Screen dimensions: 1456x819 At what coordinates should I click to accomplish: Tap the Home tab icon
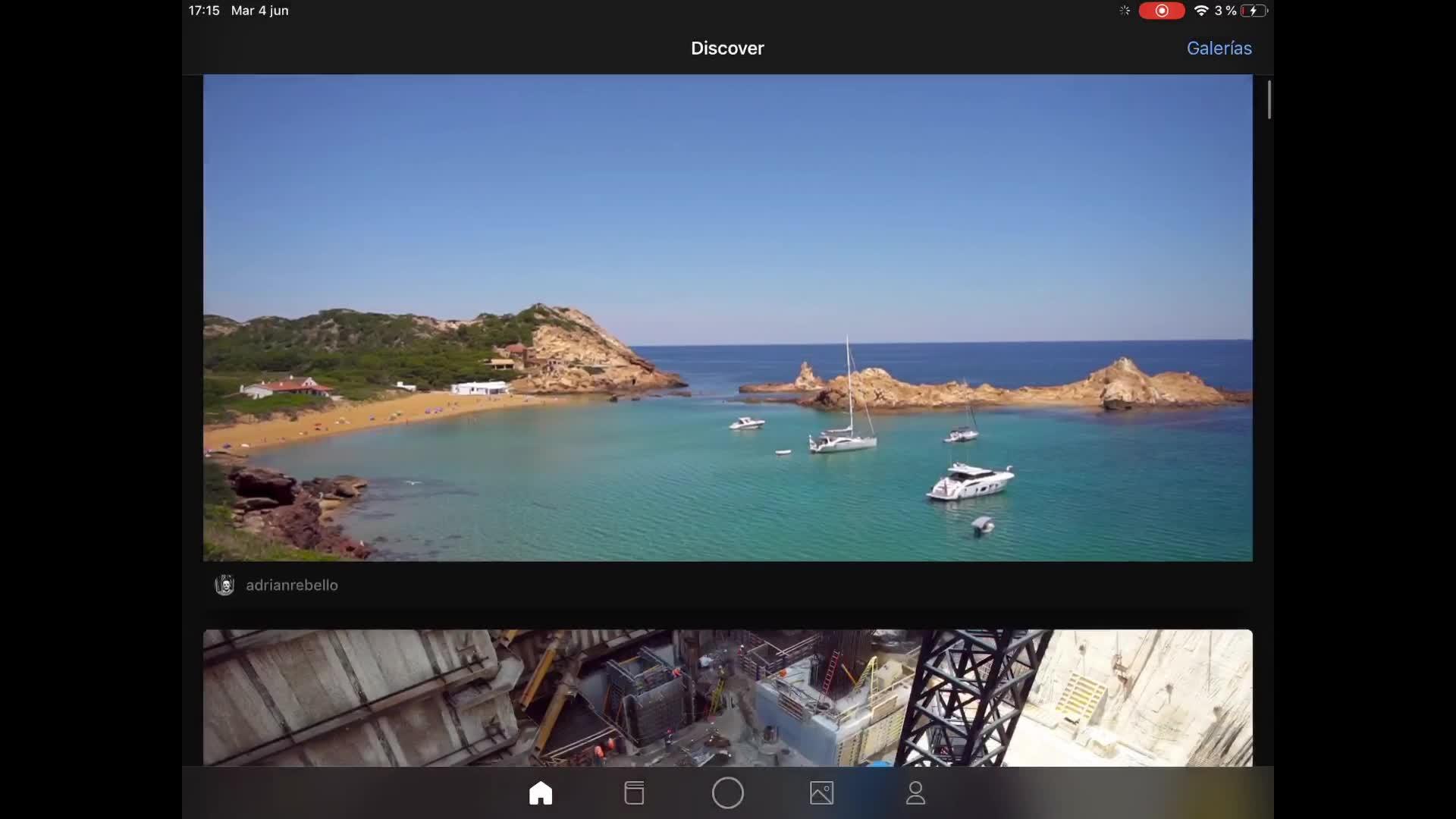tap(541, 793)
